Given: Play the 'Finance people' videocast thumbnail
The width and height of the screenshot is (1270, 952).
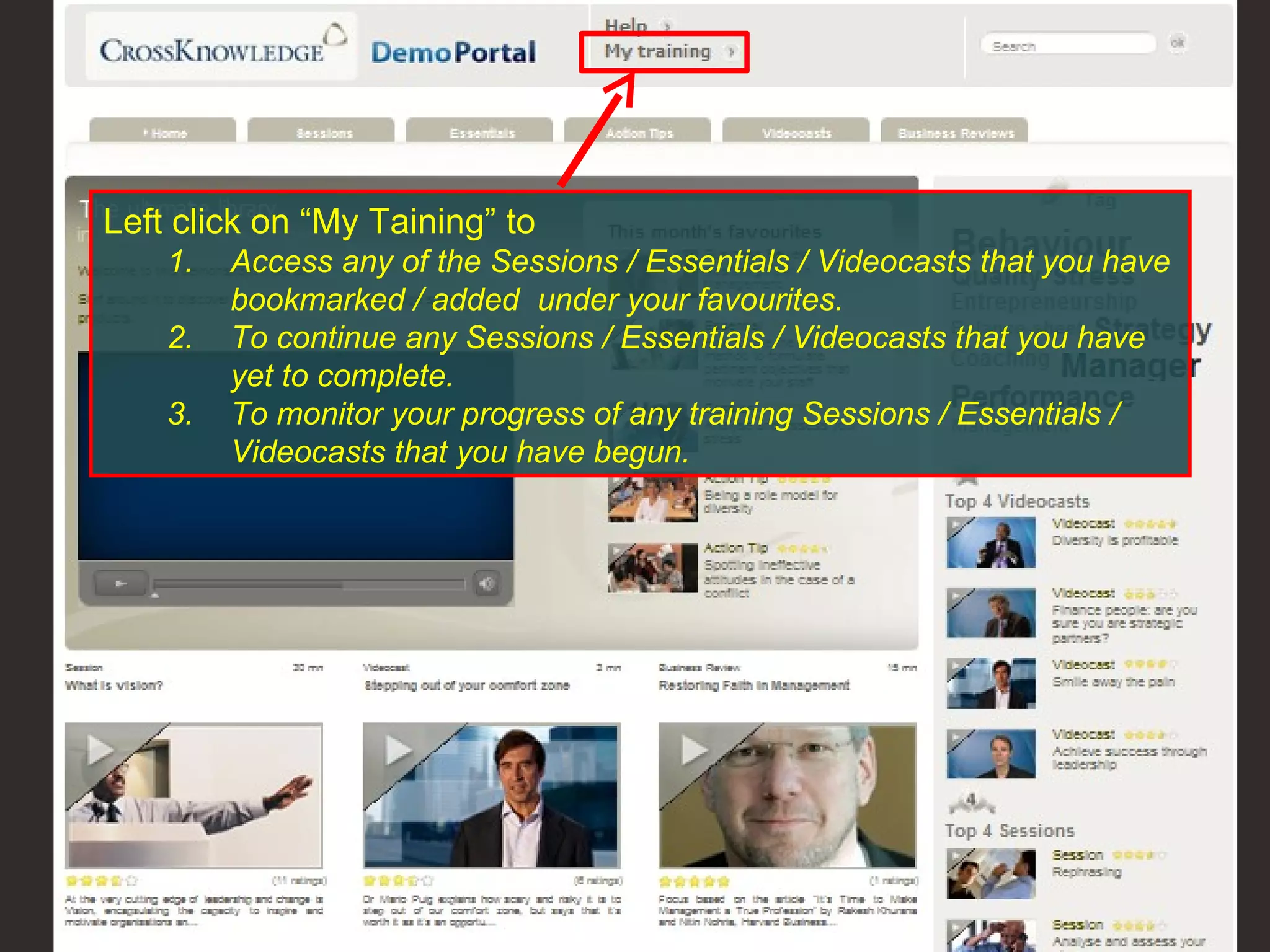Looking at the screenshot, I should point(990,612).
